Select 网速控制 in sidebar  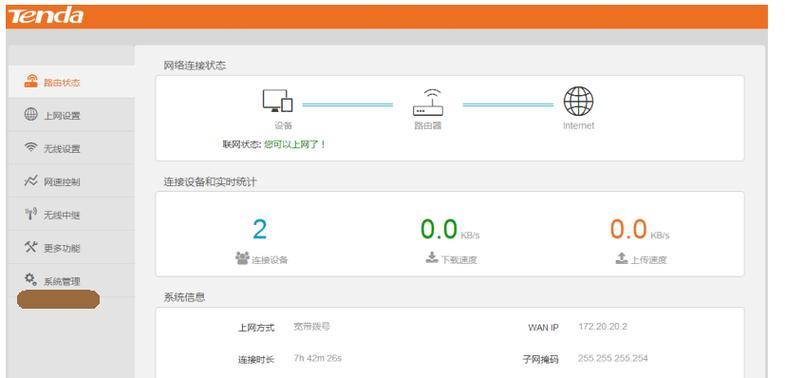point(71,181)
